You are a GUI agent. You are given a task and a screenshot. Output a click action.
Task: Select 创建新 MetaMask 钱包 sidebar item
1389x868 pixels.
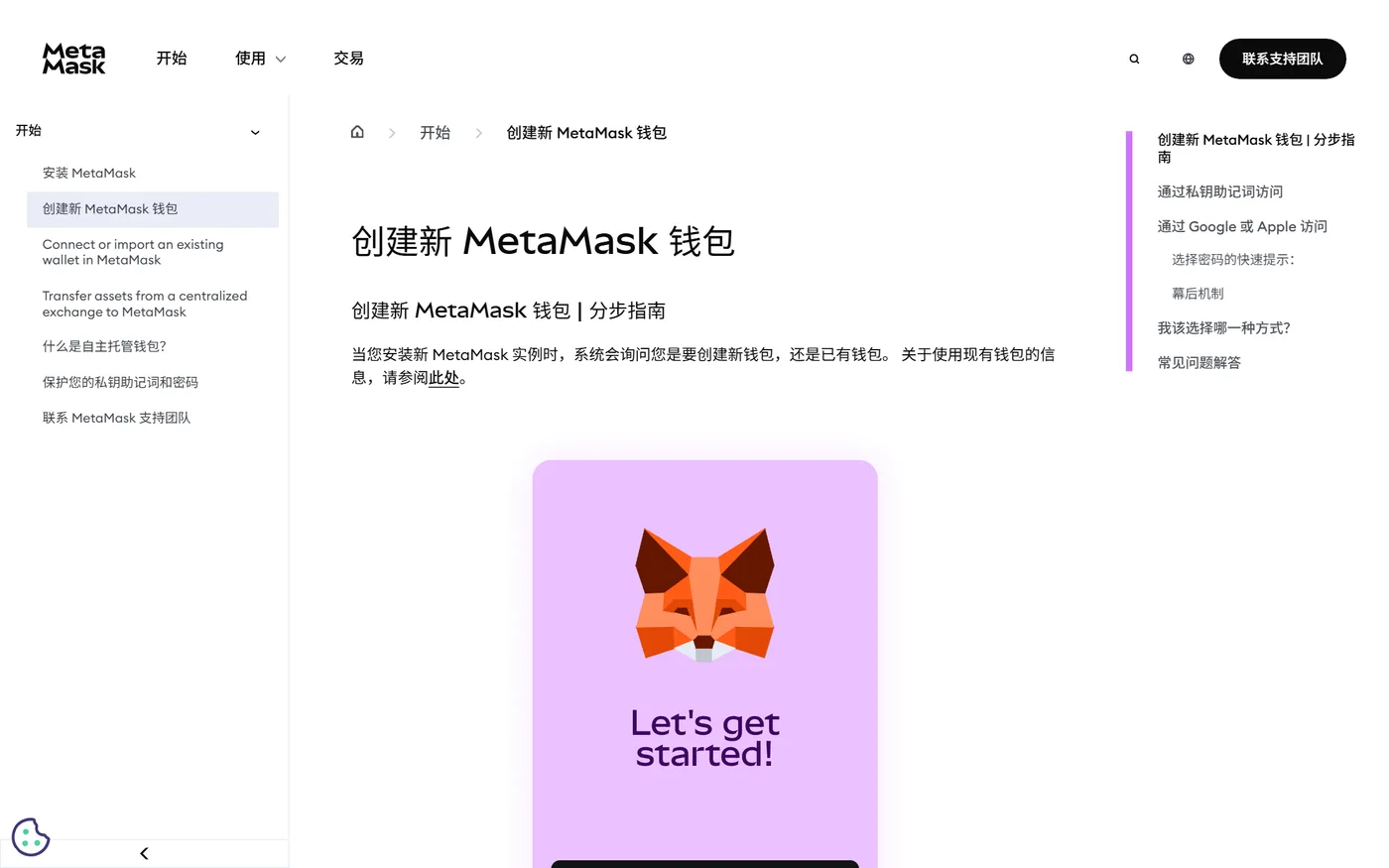(x=153, y=209)
